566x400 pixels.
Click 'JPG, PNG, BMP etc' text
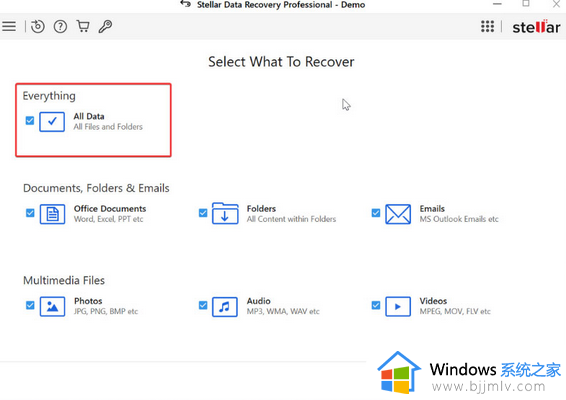(x=106, y=312)
